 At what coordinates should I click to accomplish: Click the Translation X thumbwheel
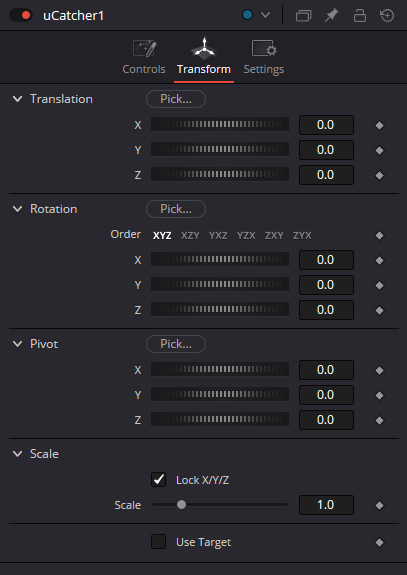pyautogui.click(x=220, y=125)
